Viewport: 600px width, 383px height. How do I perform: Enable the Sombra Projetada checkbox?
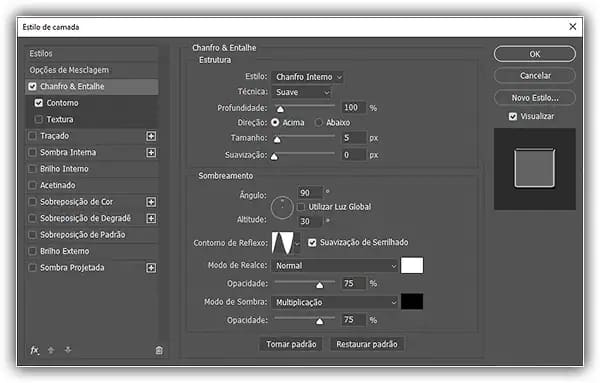[33, 267]
